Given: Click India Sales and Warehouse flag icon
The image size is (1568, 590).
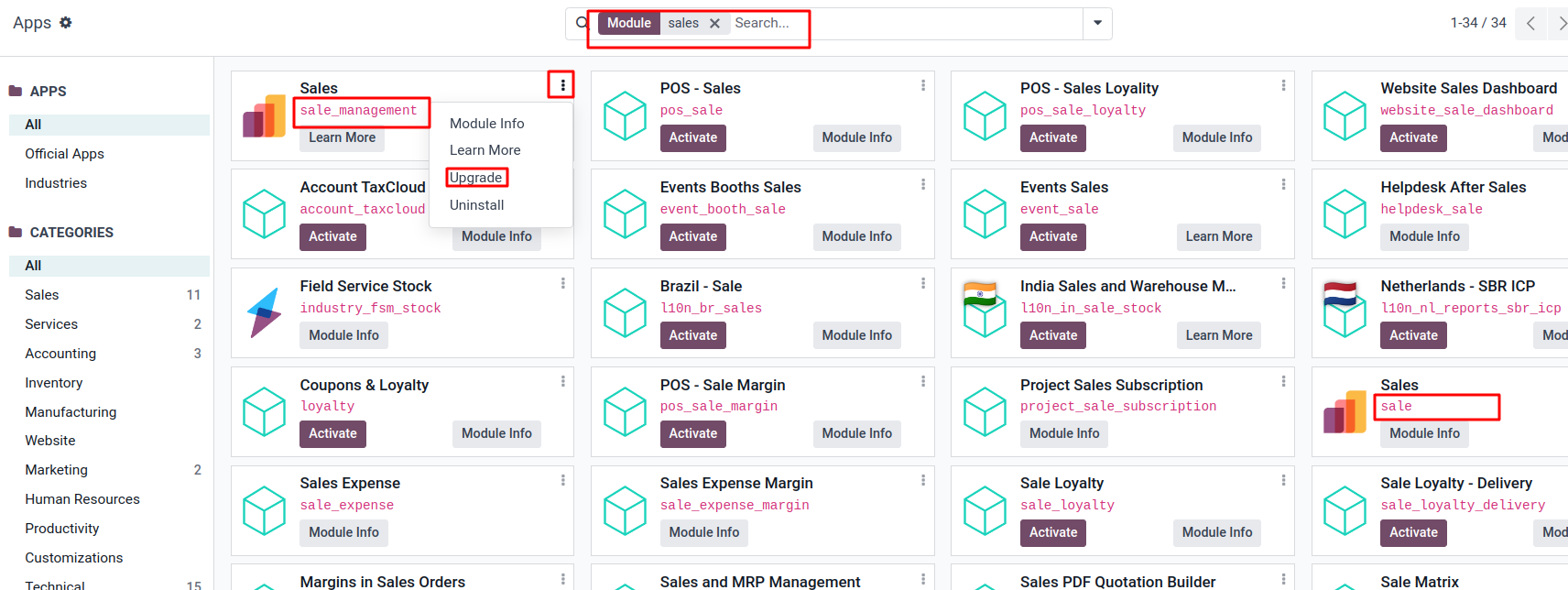Looking at the screenshot, I should click(x=985, y=310).
